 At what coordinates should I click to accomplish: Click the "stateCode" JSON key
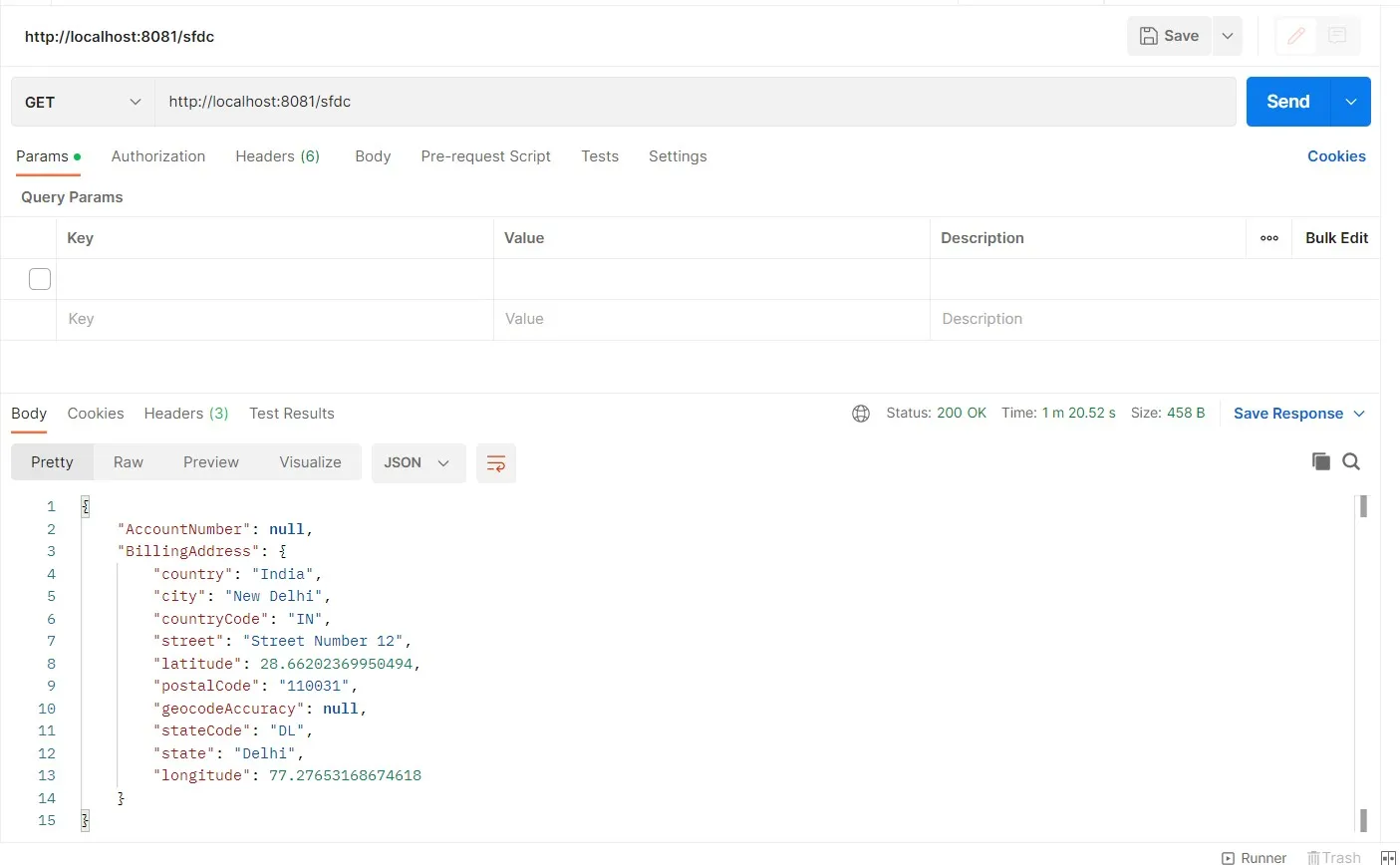tap(202, 730)
